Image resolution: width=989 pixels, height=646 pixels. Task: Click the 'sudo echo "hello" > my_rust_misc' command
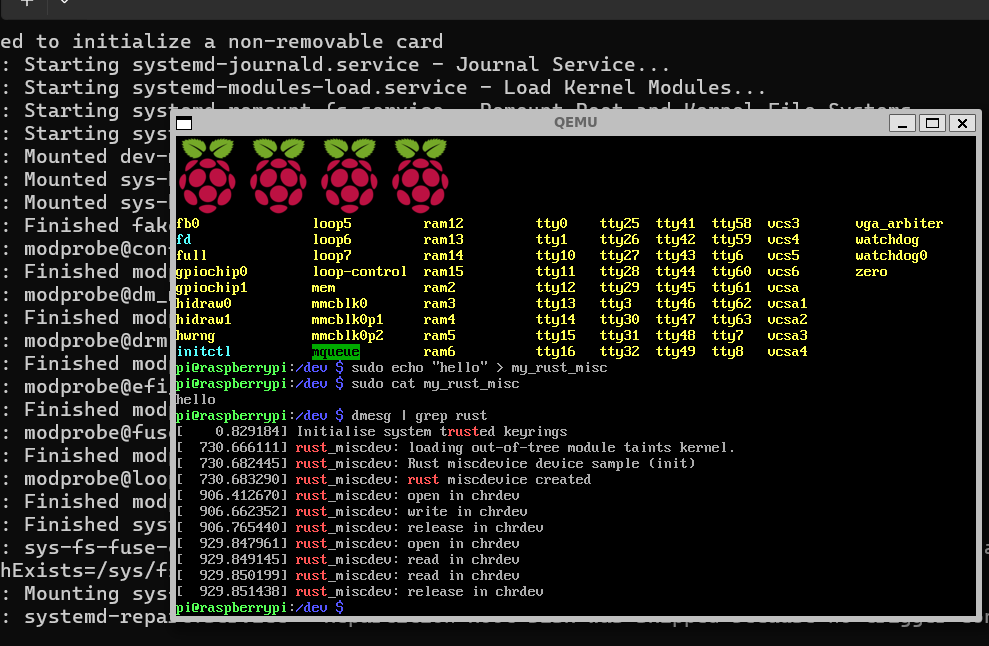479,368
